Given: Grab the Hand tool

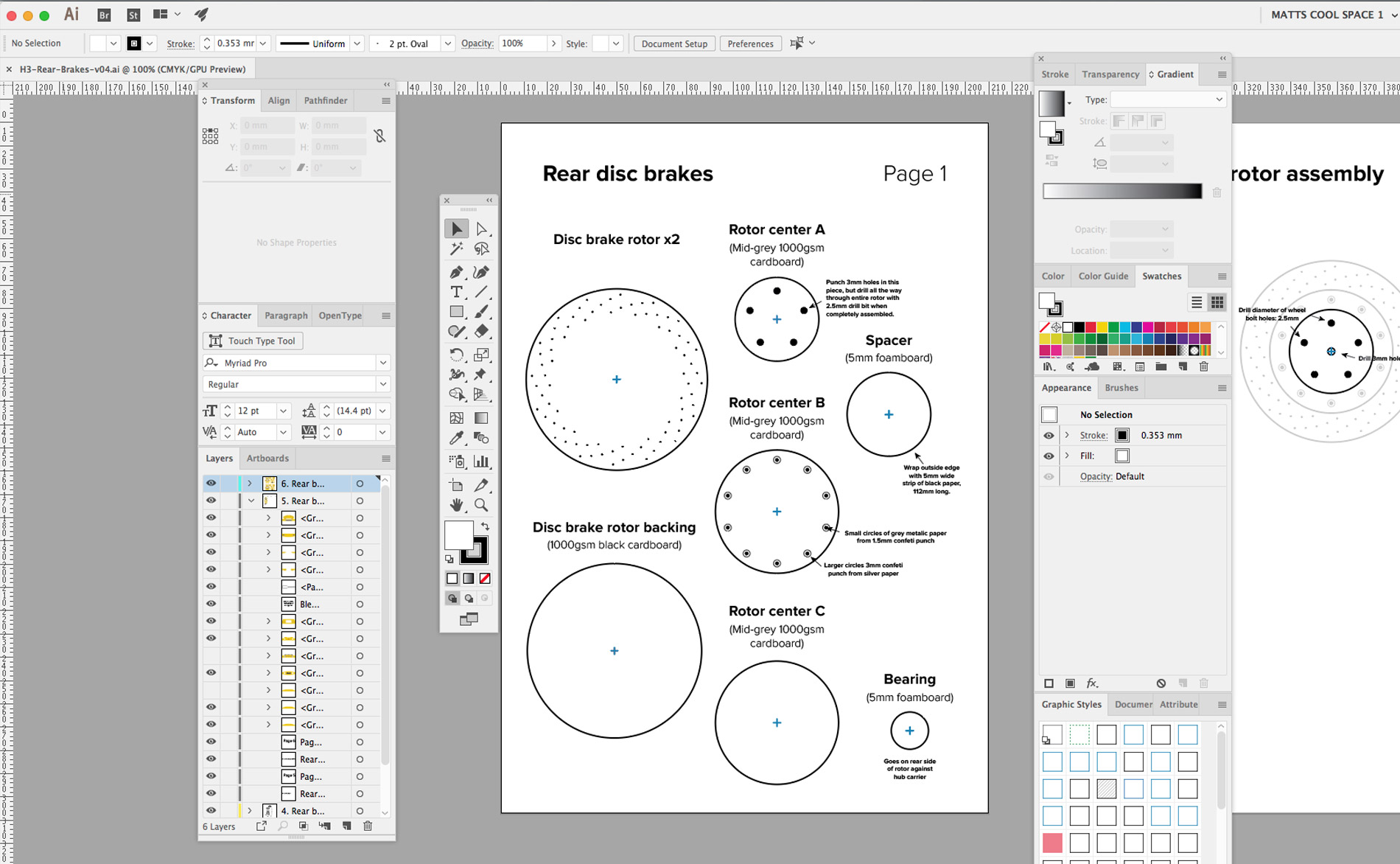Looking at the screenshot, I should tap(457, 506).
